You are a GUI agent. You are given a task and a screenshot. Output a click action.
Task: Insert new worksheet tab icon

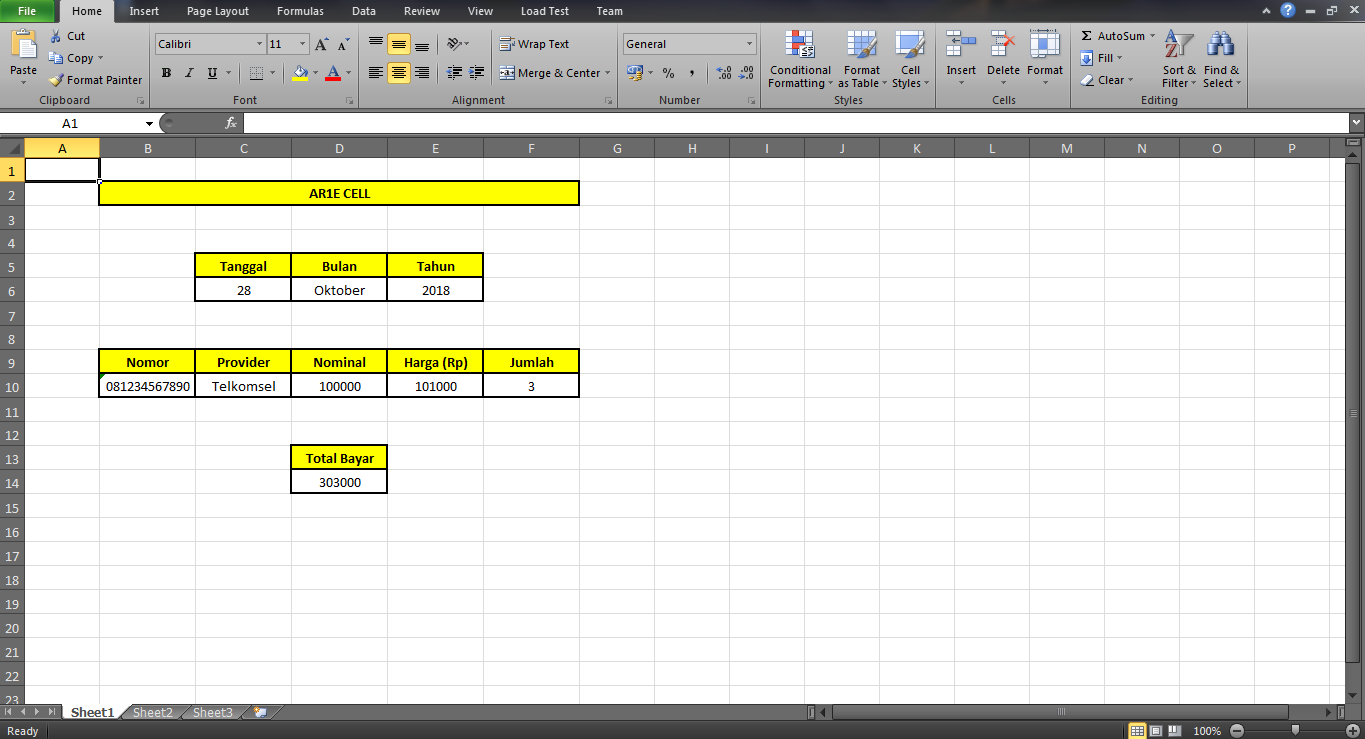click(261, 713)
